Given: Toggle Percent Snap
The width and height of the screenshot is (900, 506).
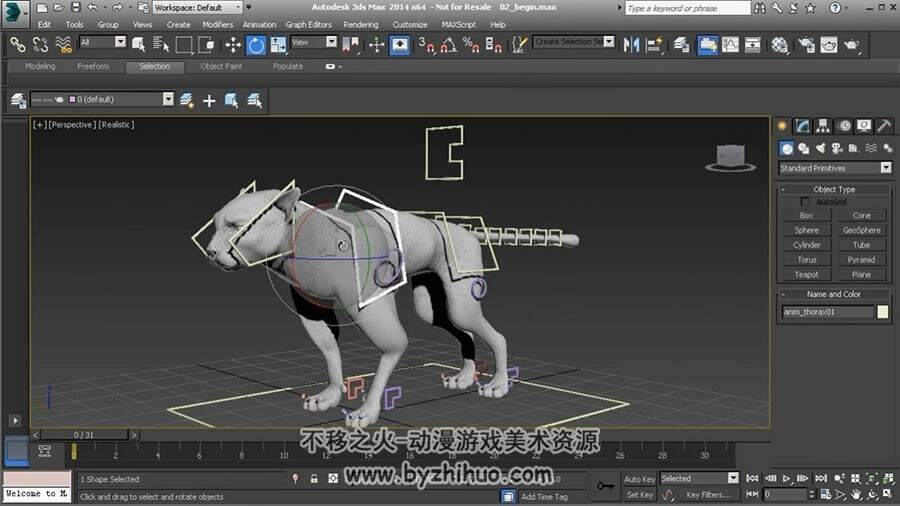Looking at the screenshot, I should tap(471, 44).
